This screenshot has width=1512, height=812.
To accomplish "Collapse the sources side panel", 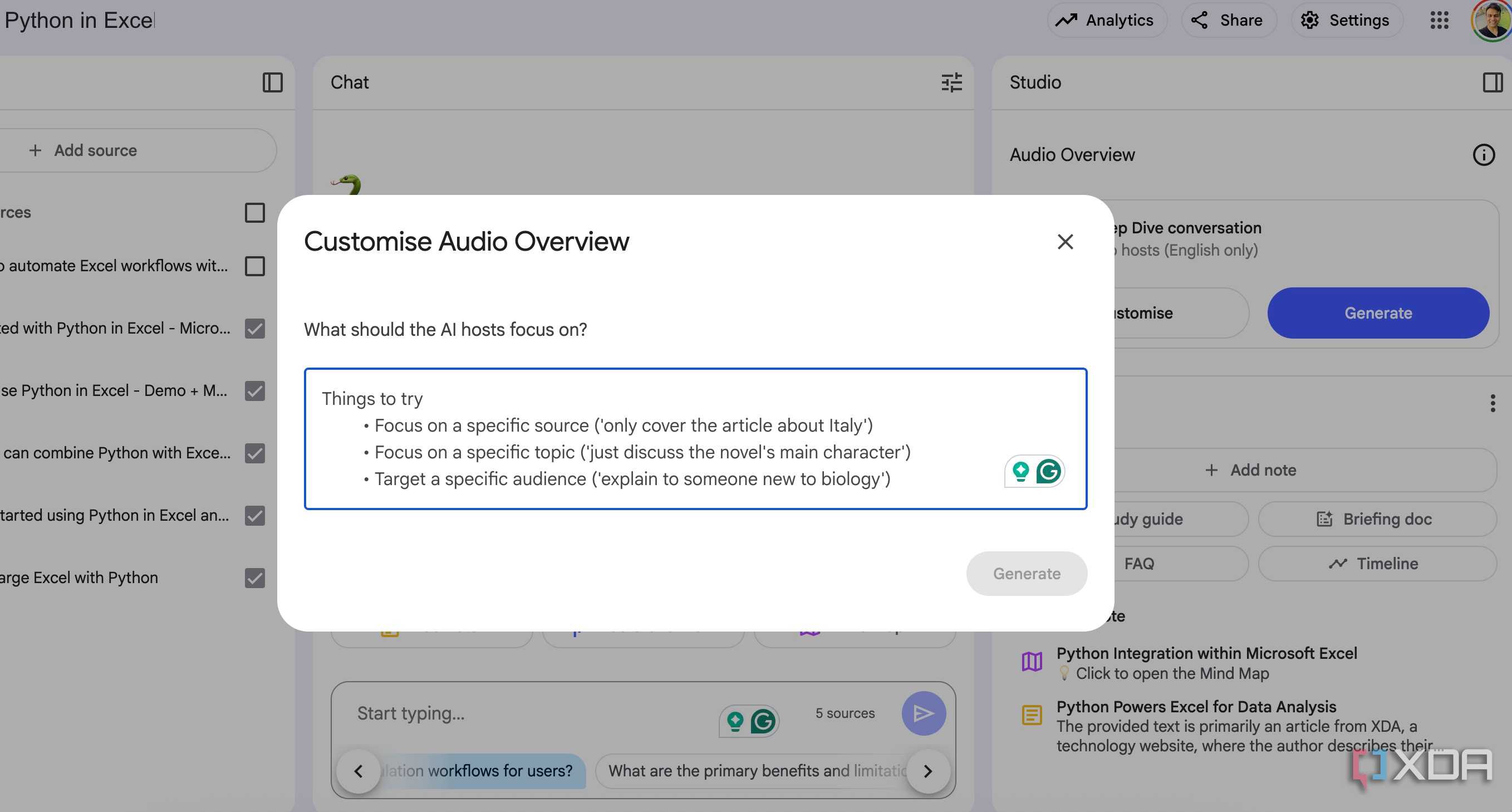I will pyautogui.click(x=272, y=82).
